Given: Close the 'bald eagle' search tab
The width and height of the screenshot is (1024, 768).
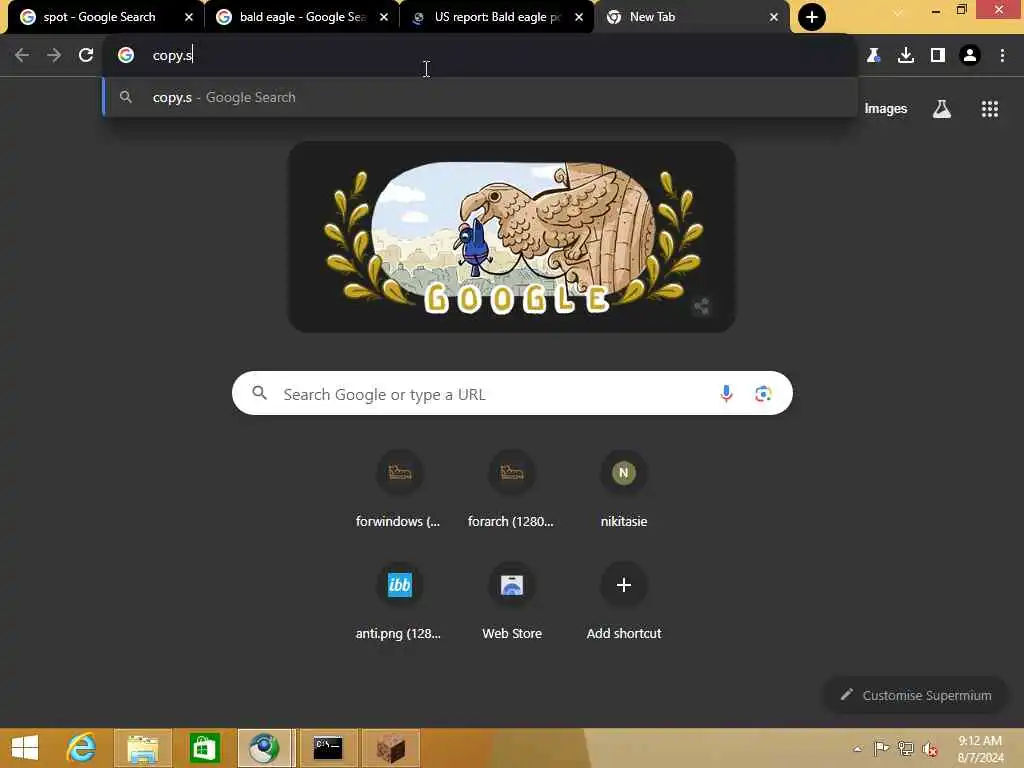Looking at the screenshot, I should [384, 17].
